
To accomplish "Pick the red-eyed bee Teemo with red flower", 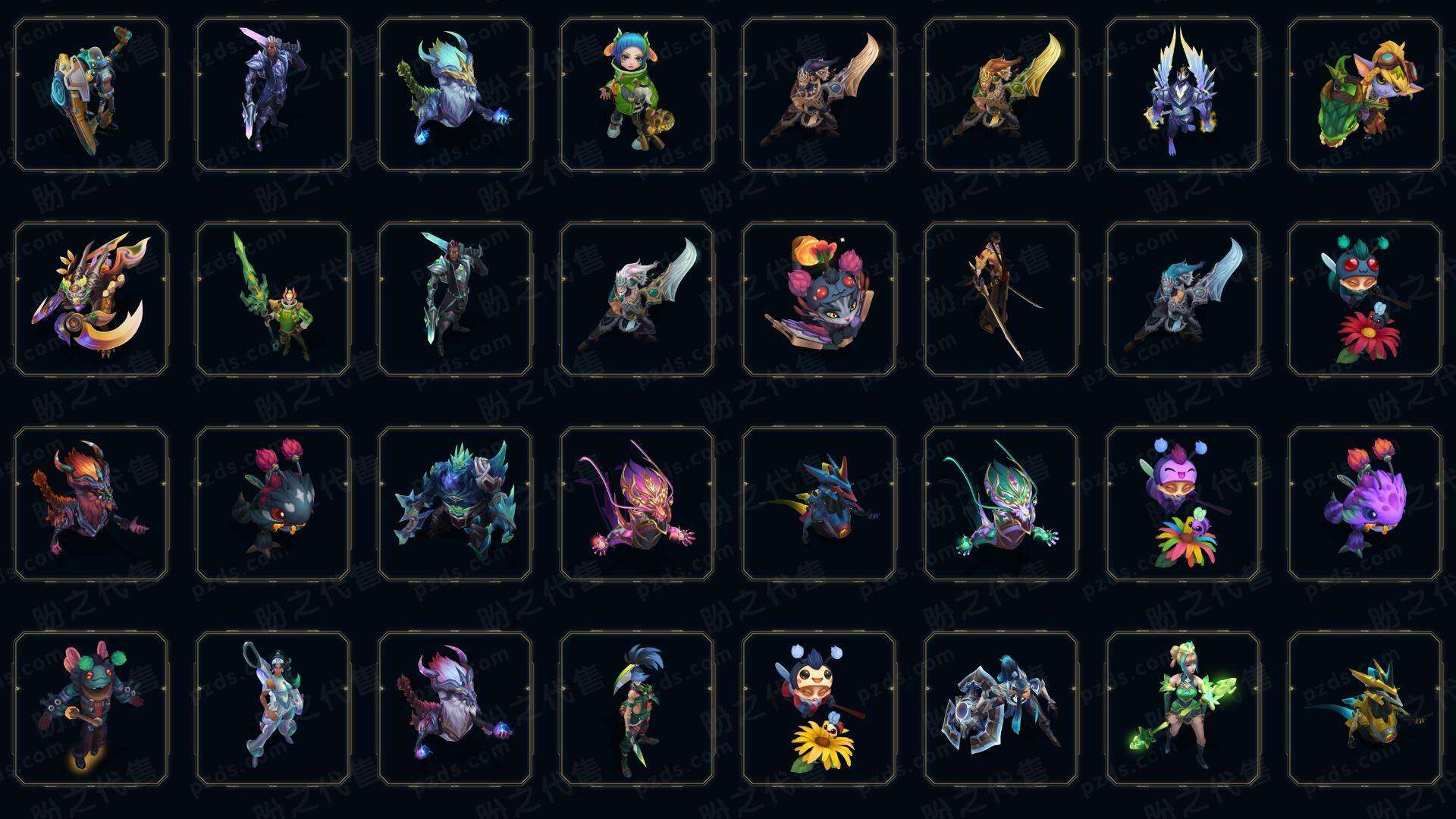I will pyautogui.click(x=1365, y=299).
